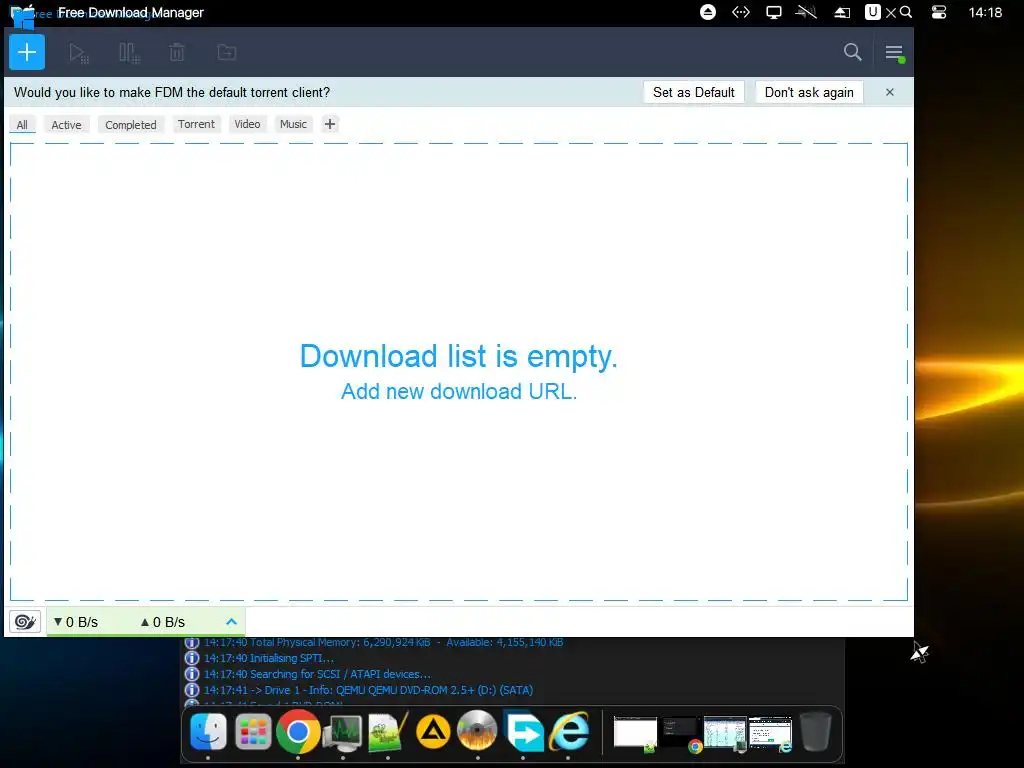Open Finder from the dock
The image size is (1024, 768).
click(208, 731)
